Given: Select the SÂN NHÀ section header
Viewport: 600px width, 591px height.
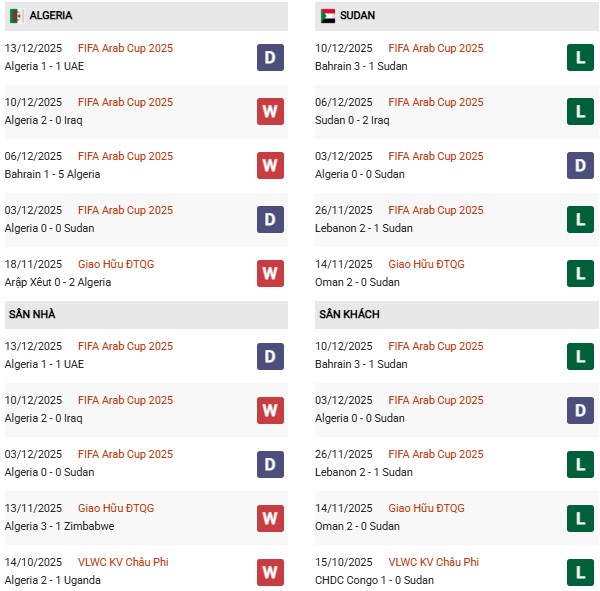Looking at the screenshot, I should coord(32,314).
